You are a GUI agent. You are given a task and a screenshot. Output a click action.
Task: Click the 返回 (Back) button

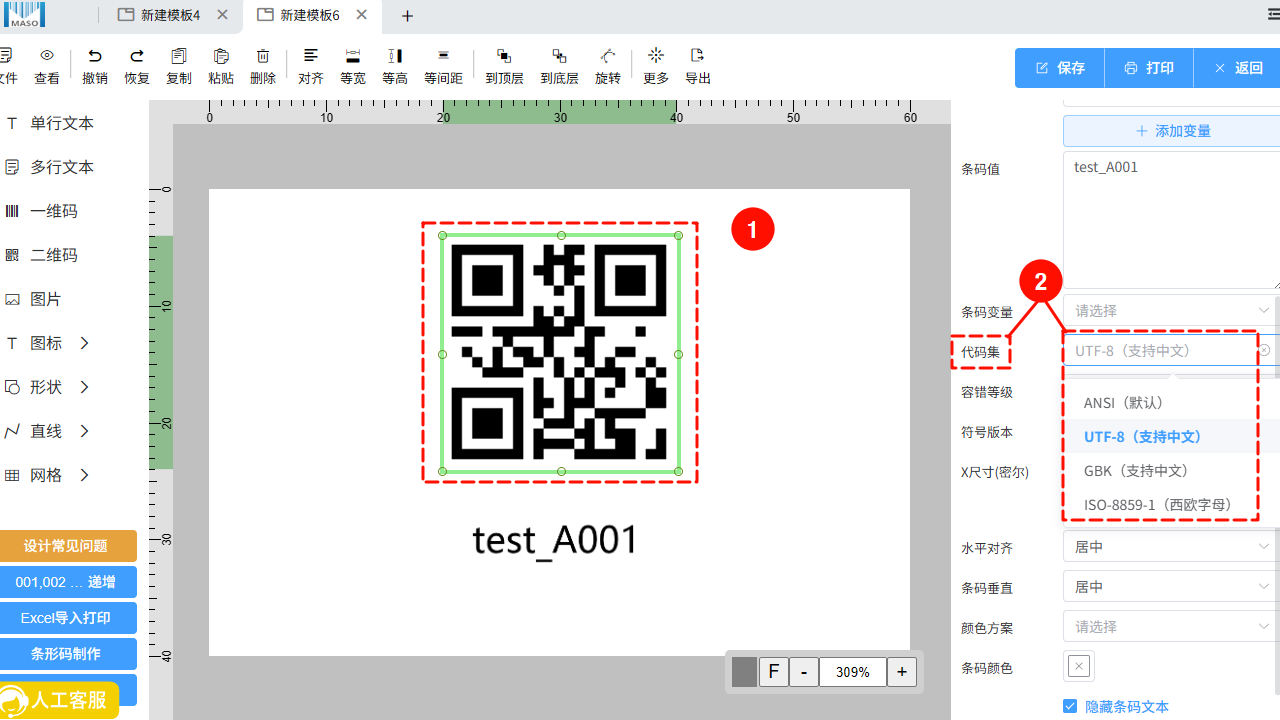pyautogui.click(x=1238, y=68)
